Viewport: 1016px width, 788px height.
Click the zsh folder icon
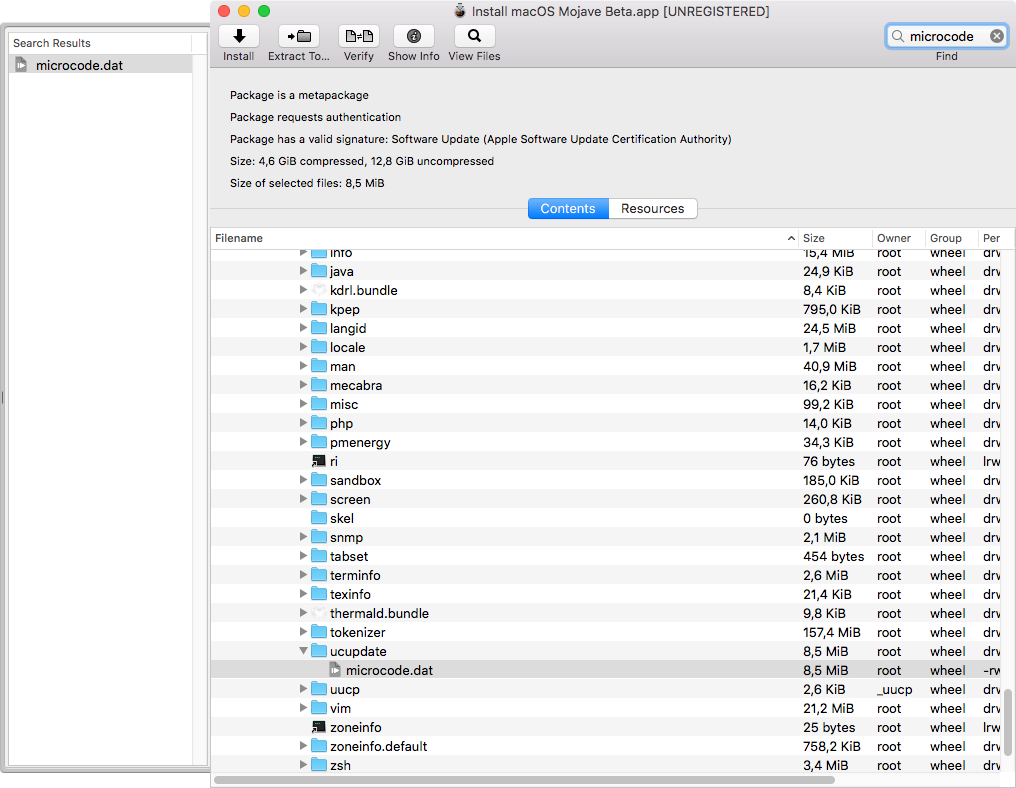coord(319,765)
